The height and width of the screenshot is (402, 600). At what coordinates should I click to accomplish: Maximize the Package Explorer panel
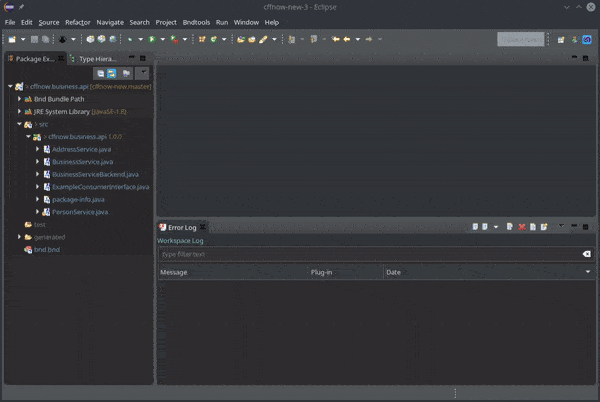pos(143,58)
